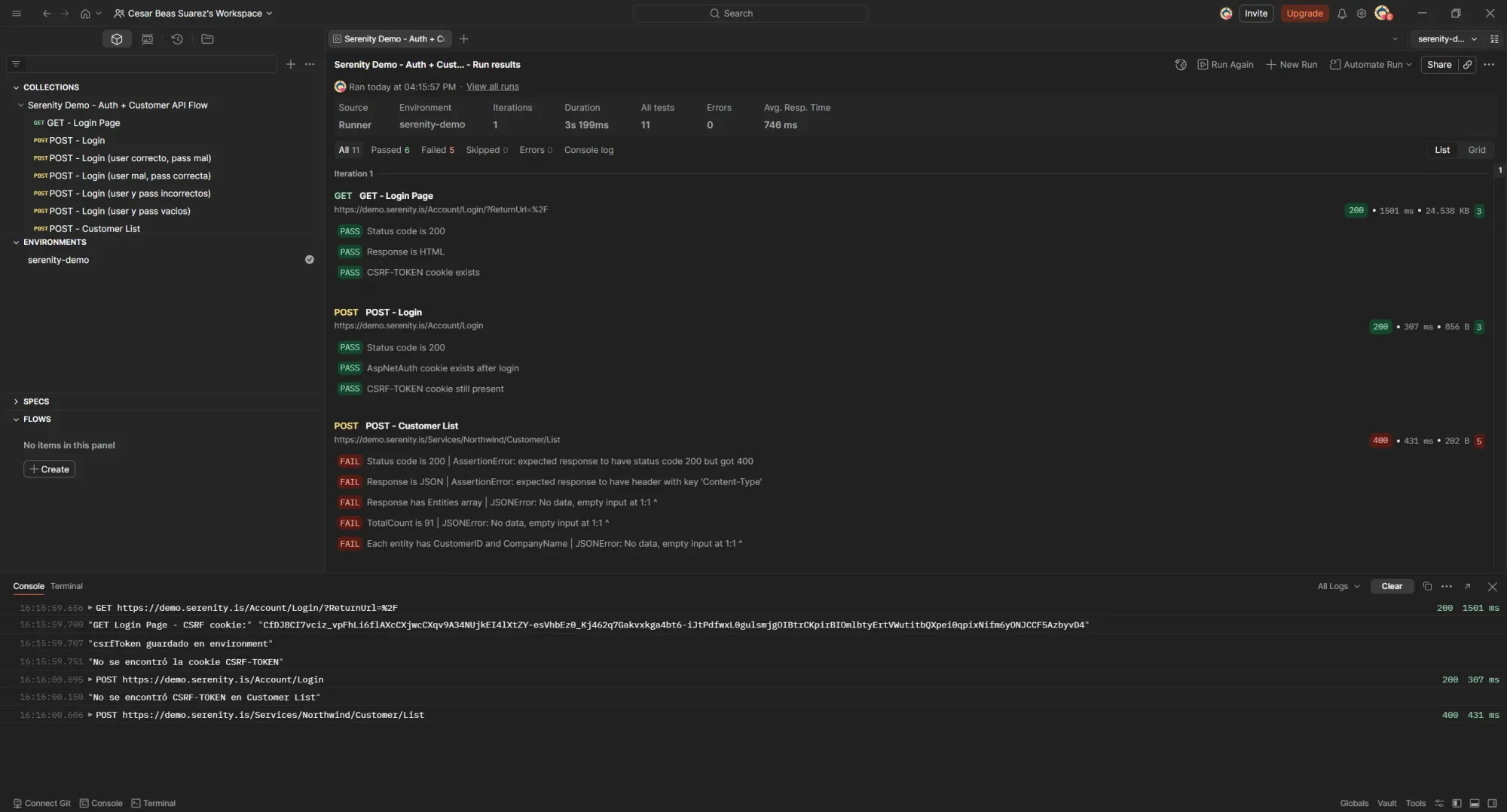Select the APIs panel icon in sidebar

pyautogui.click(x=147, y=38)
